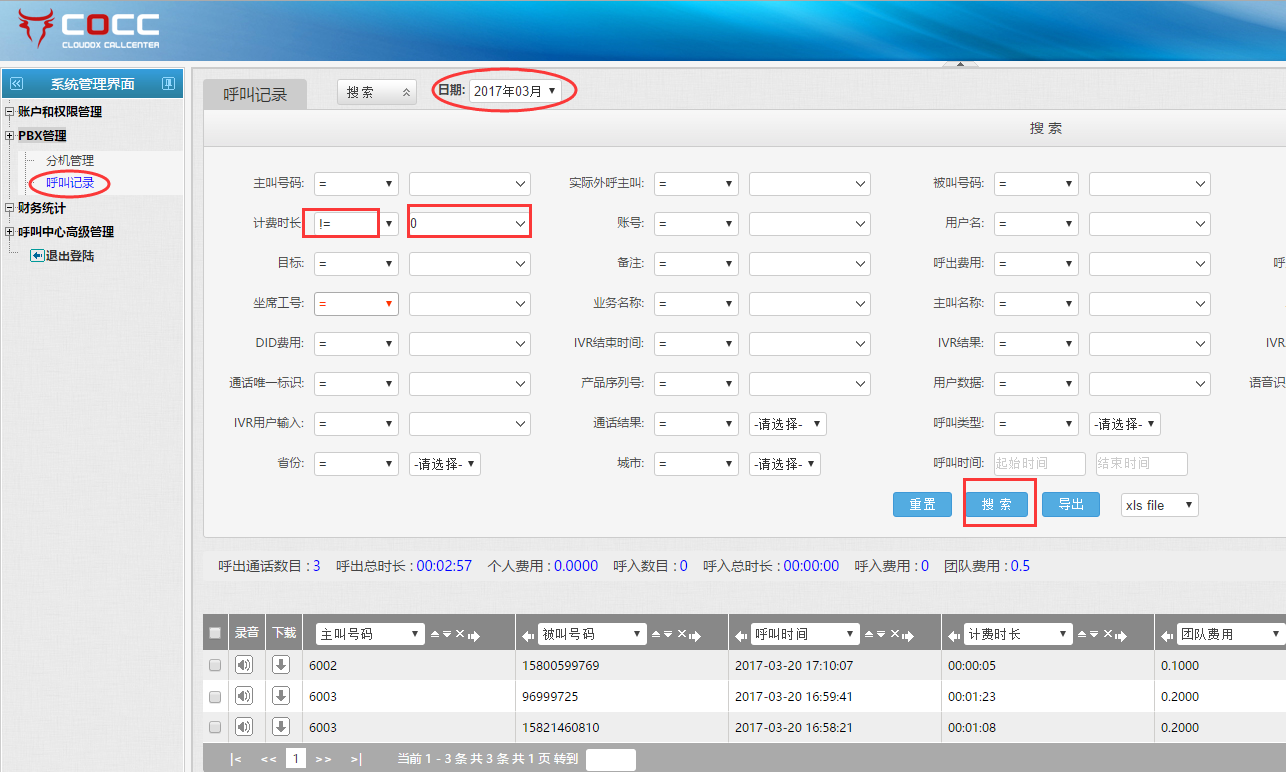Expand the PBX管理 tree node
This screenshot has height=772, width=1286.
coord(10,136)
